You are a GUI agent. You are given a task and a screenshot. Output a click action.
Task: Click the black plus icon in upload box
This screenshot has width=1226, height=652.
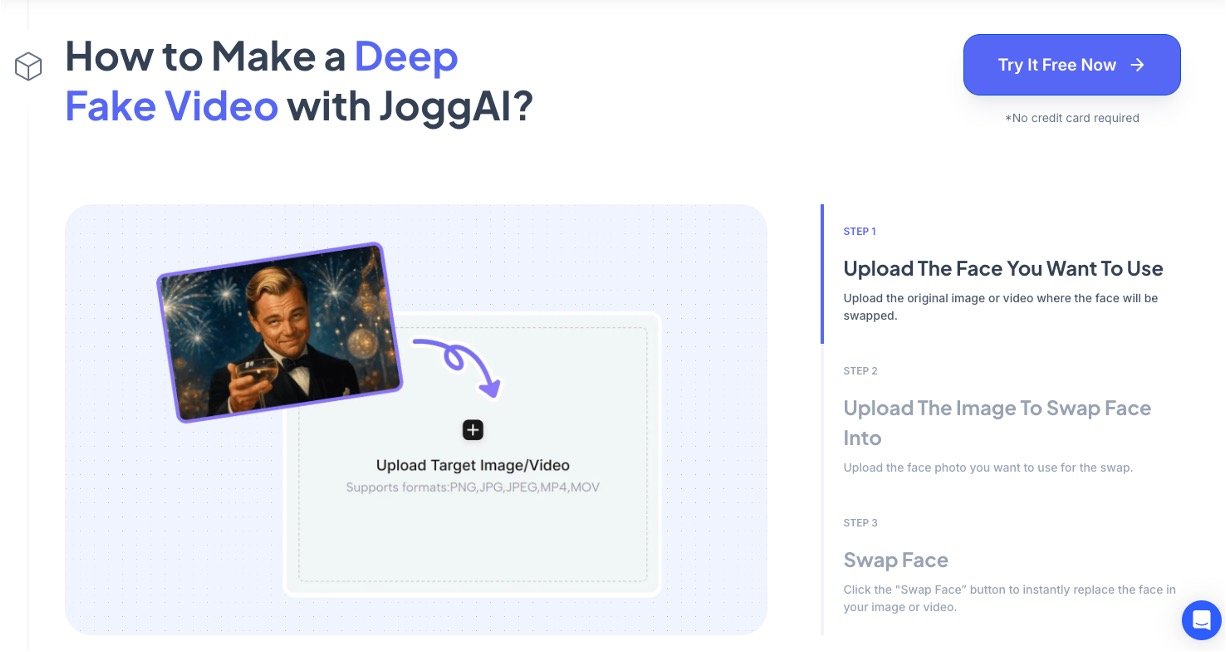[x=473, y=430]
